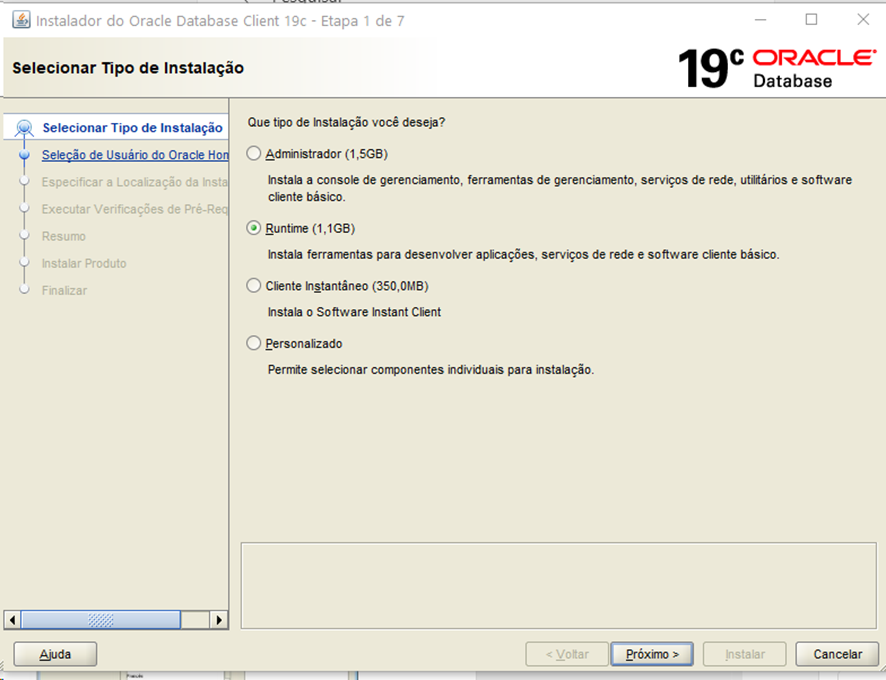Click the 'Selecionar Tipo de Instalação' page heading
This screenshot has height=680, width=886.
click(x=128, y=68)
